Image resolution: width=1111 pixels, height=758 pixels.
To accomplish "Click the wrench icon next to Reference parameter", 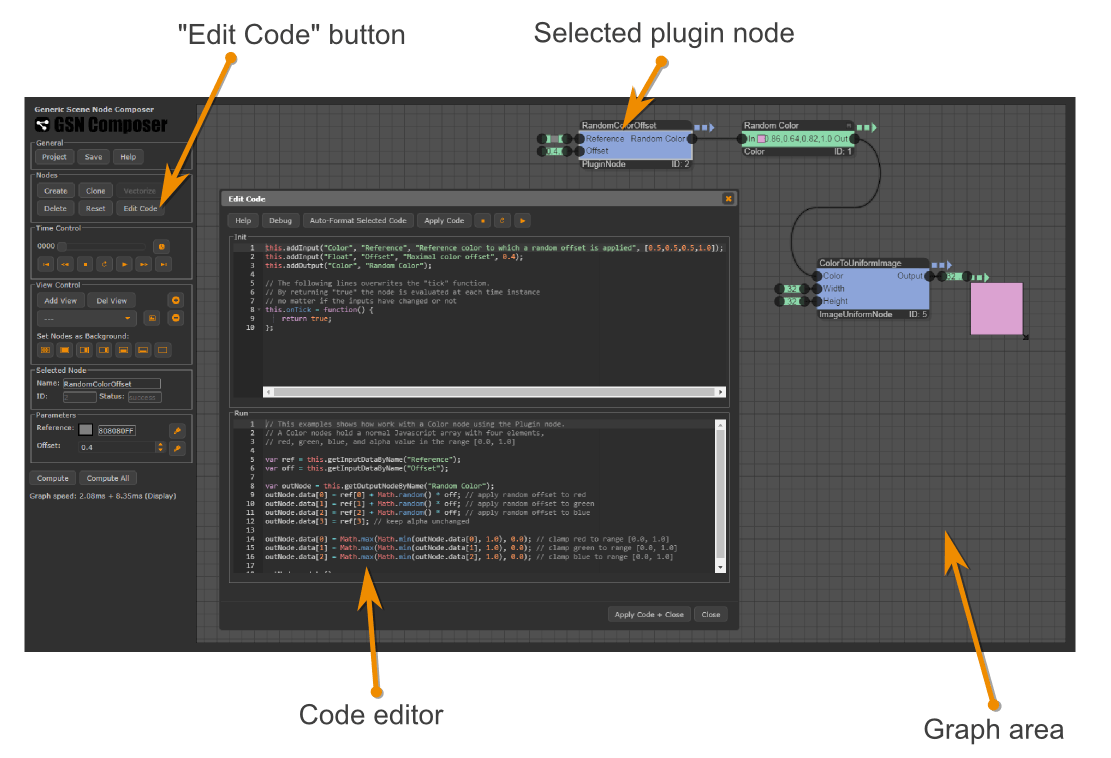I will click(x=178, y=431).
